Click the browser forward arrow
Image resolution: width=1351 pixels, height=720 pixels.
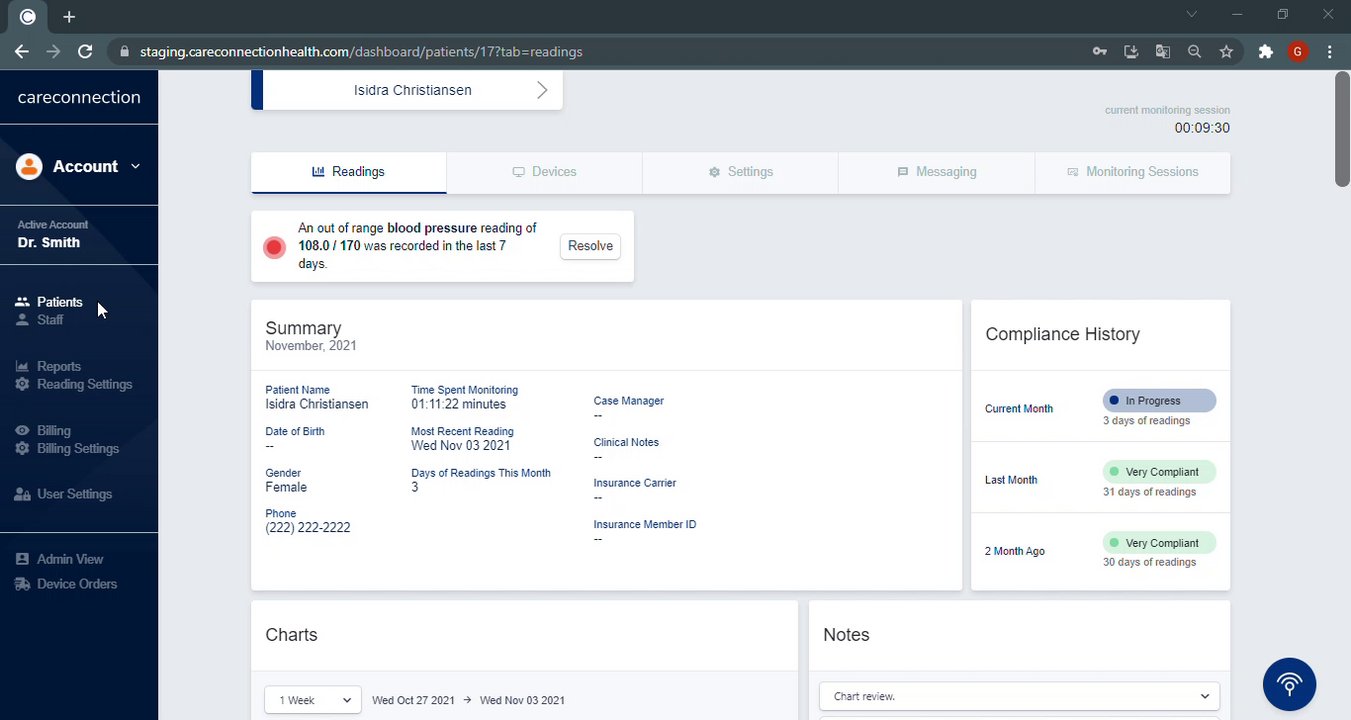click(x=53, y=51)
